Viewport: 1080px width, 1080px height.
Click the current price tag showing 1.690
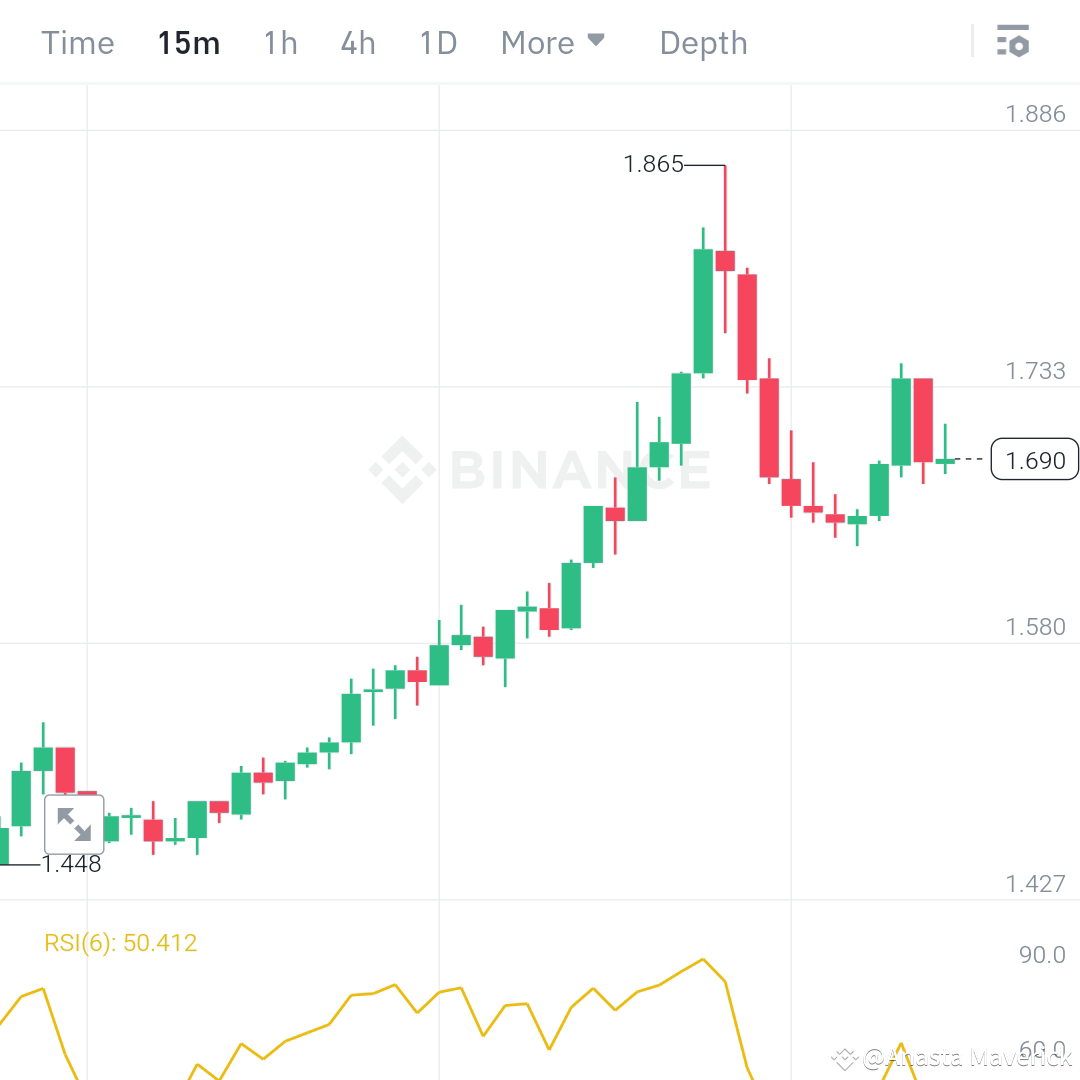(x=1034, y=460)
